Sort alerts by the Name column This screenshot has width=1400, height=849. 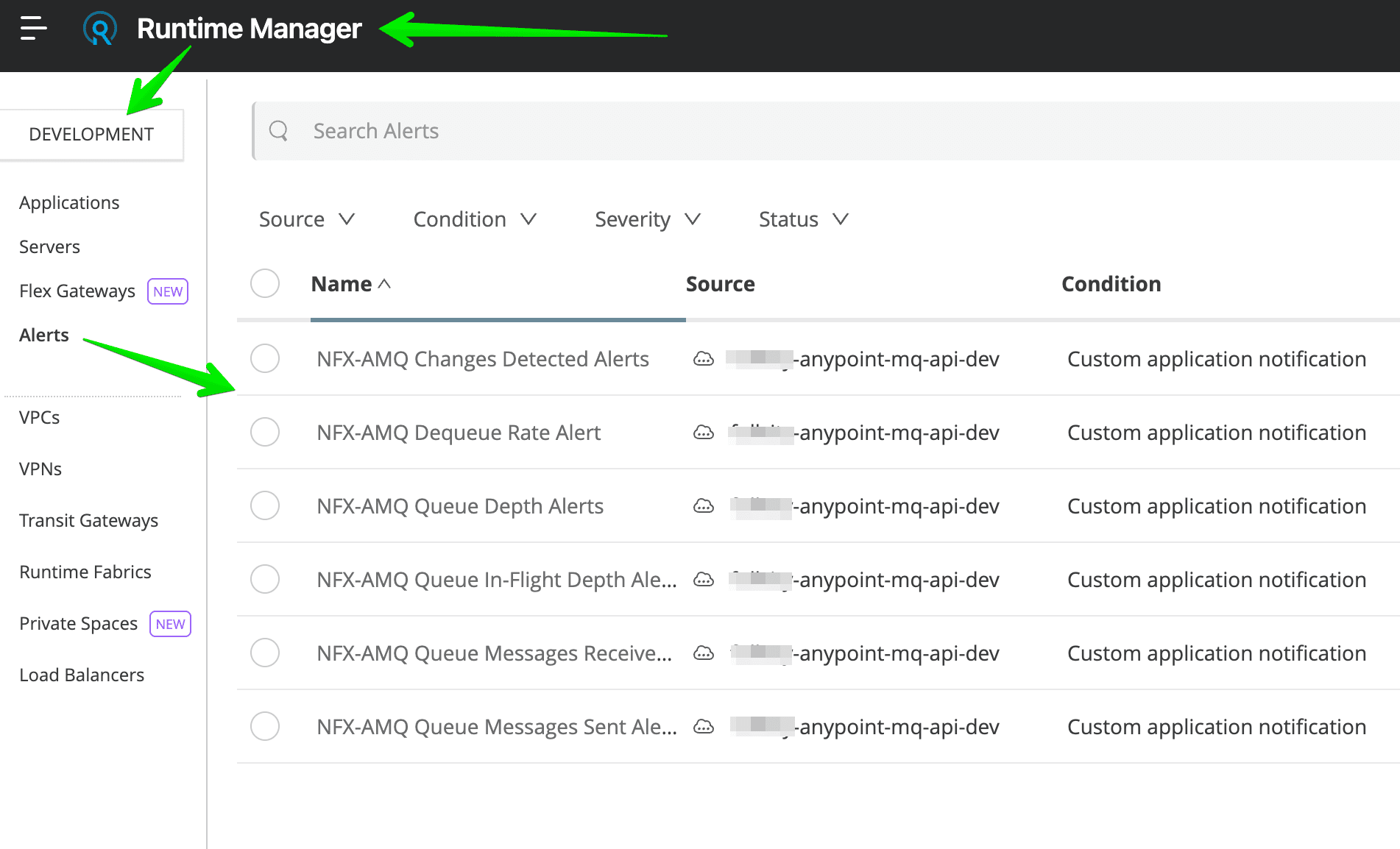pos(350,284)
